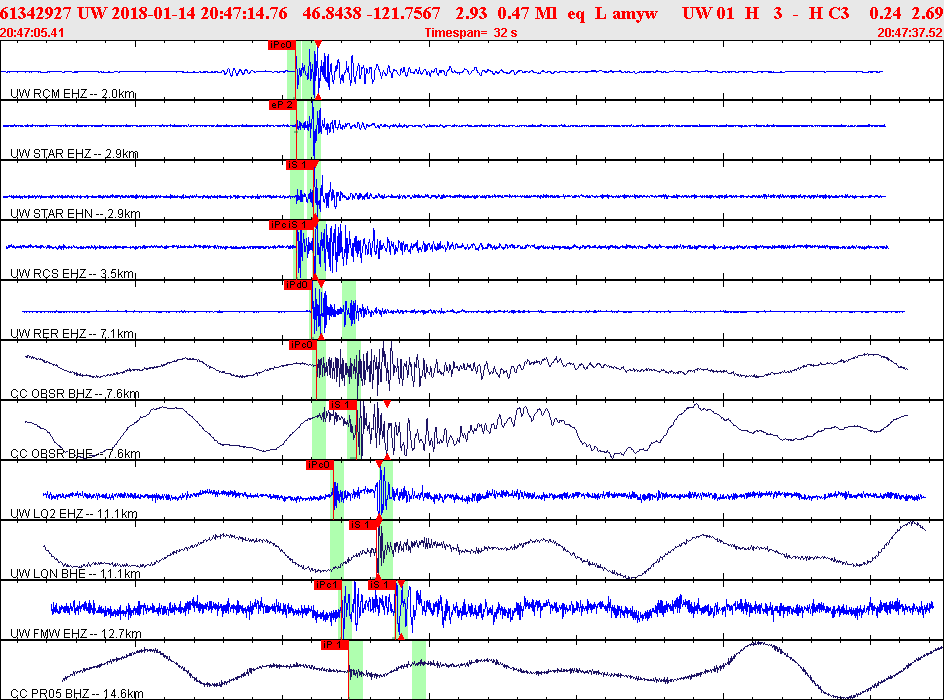Click the 'UW STAR EHZ -- 2.9km' channel label

75,153
